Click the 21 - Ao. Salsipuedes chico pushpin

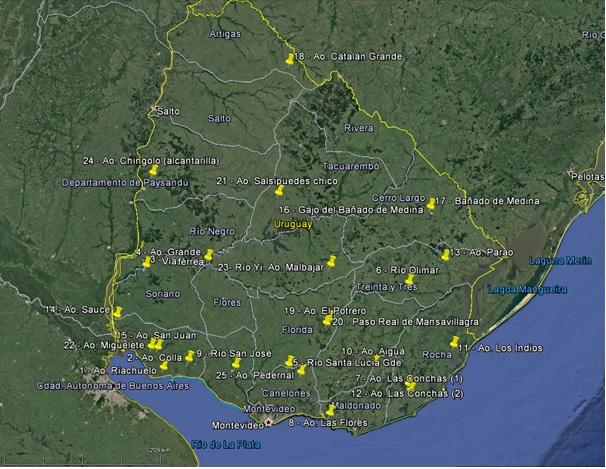point(281,190)
